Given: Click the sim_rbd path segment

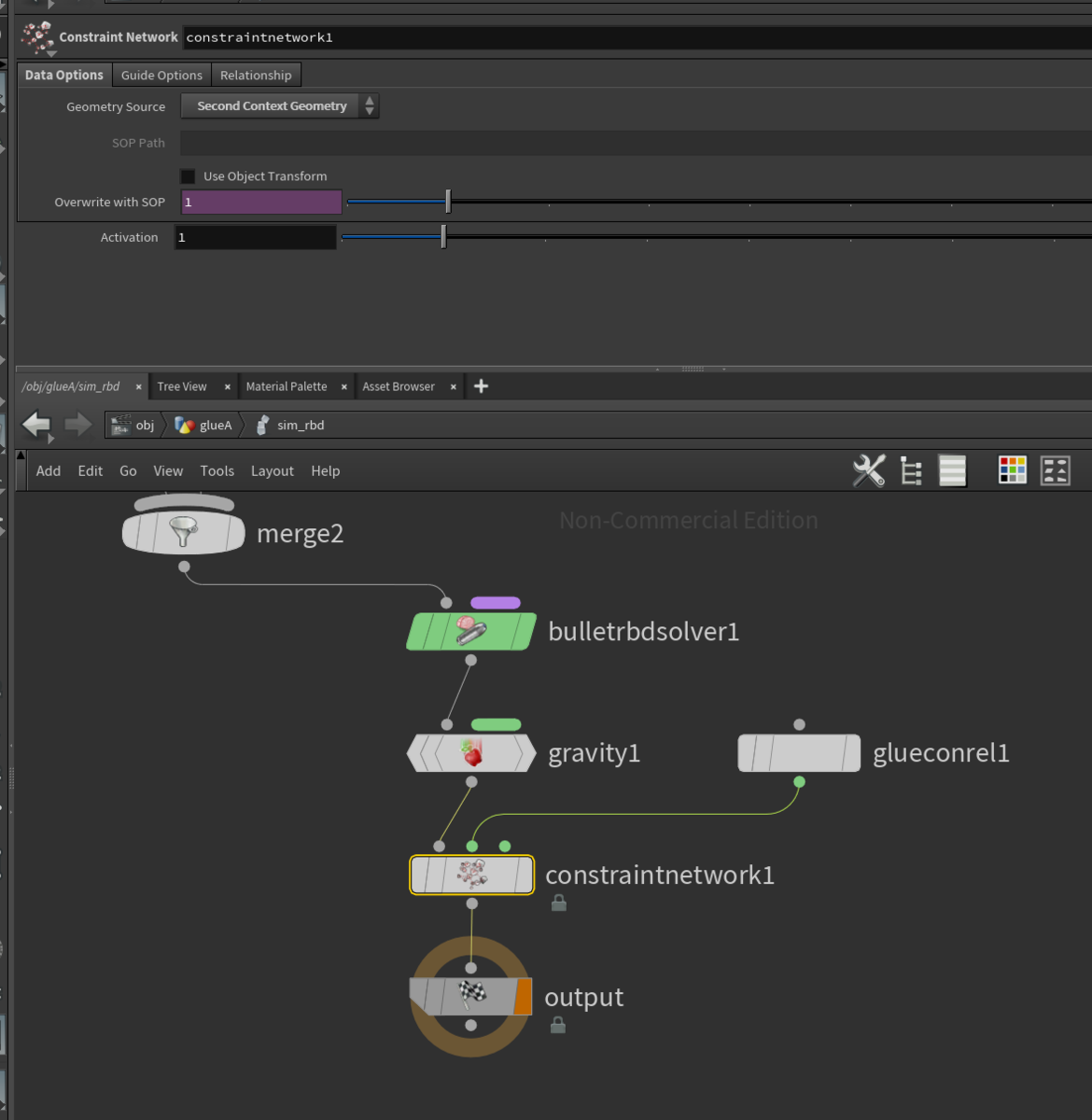Looking at the screenshot, I should point(290,425).
